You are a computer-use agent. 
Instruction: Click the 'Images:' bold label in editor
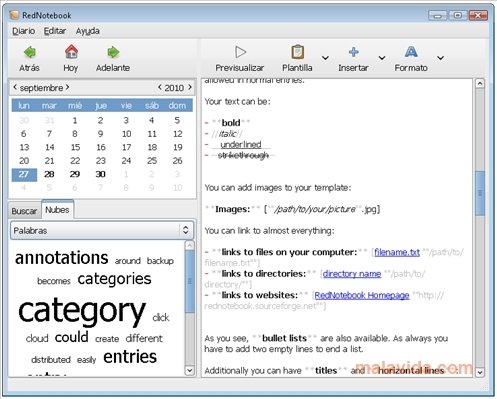point(232,209)
